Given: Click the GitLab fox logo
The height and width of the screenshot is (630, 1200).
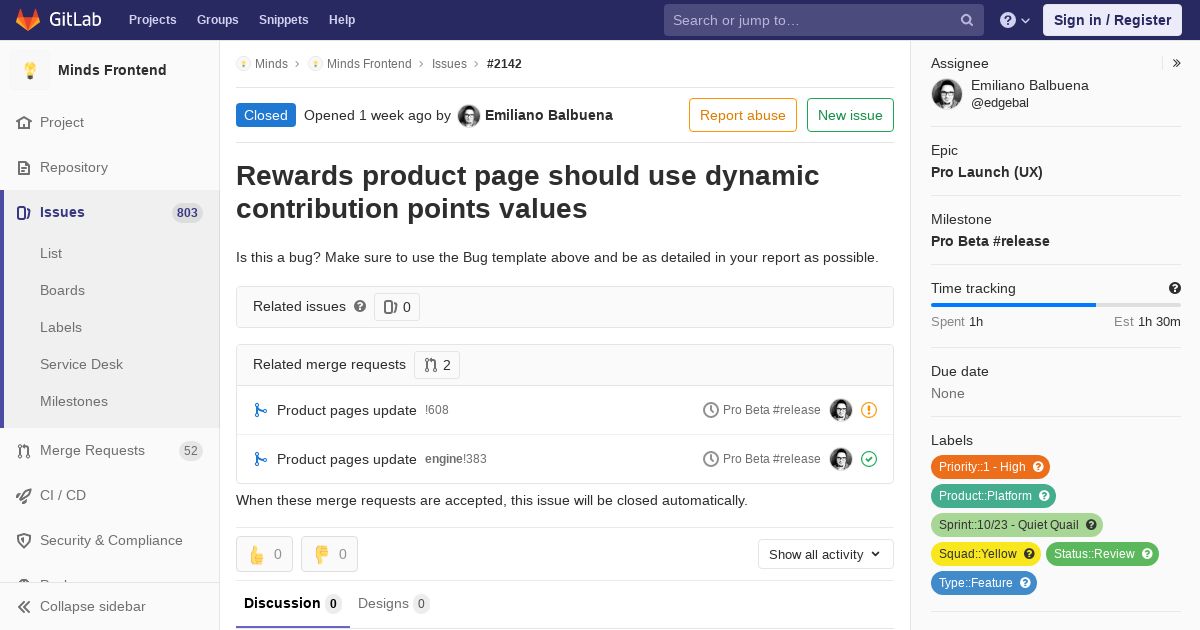Looking at the screenshot, I should tap(28, 20).
